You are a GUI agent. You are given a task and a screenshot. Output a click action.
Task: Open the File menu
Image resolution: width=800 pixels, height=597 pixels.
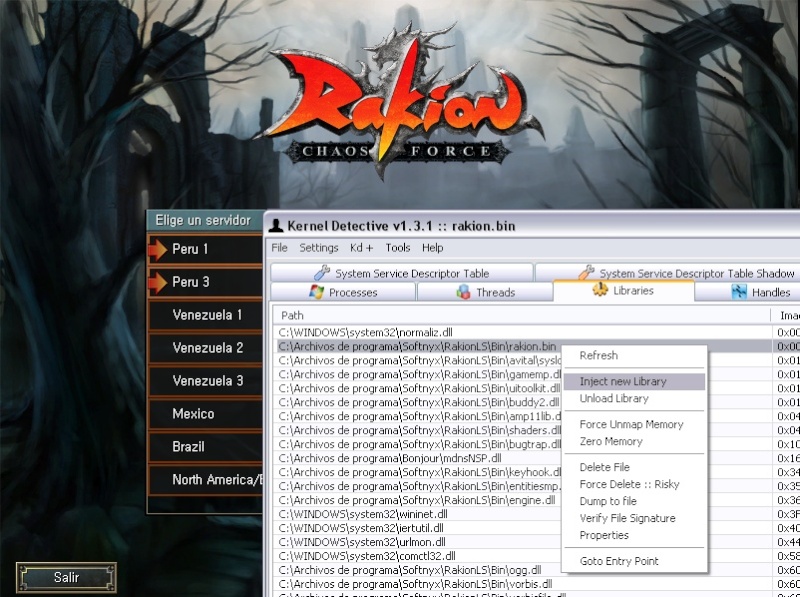tap(279, 247)
